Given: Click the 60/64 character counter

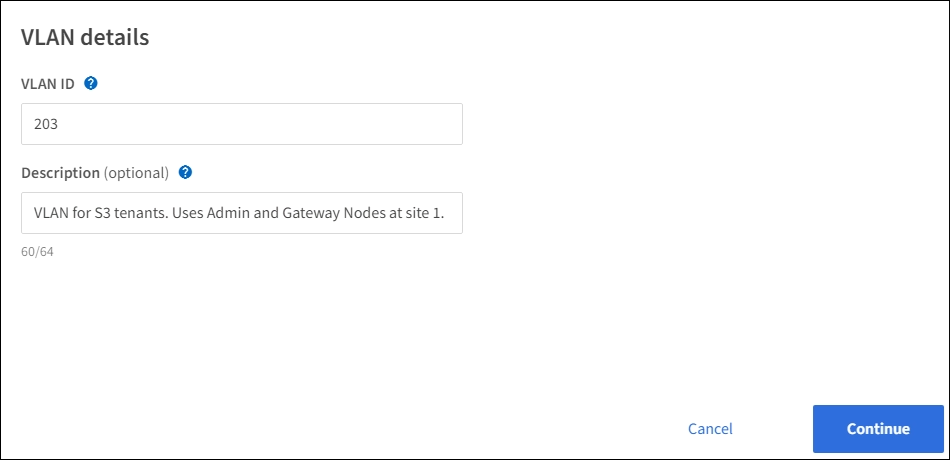Looking at the screenshot, I should coord(37,252).
